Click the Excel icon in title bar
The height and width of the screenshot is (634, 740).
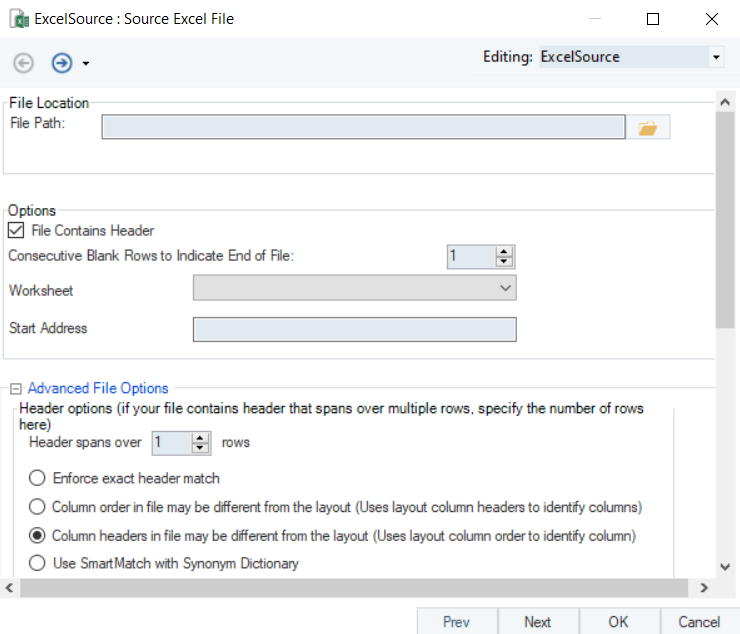click(17, 19)
